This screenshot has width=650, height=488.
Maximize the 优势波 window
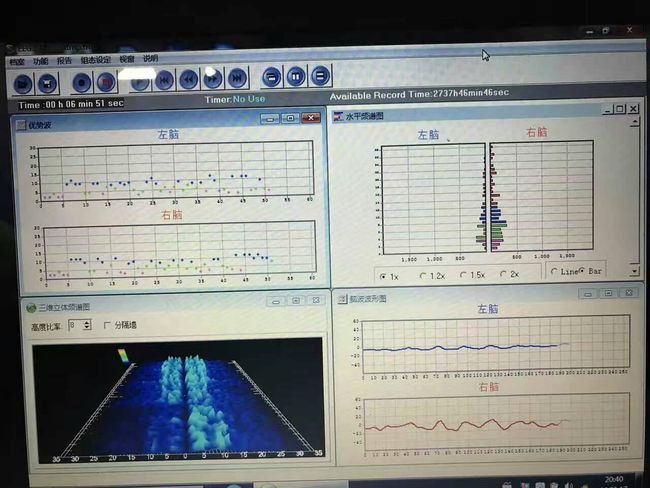pos(290,118)
